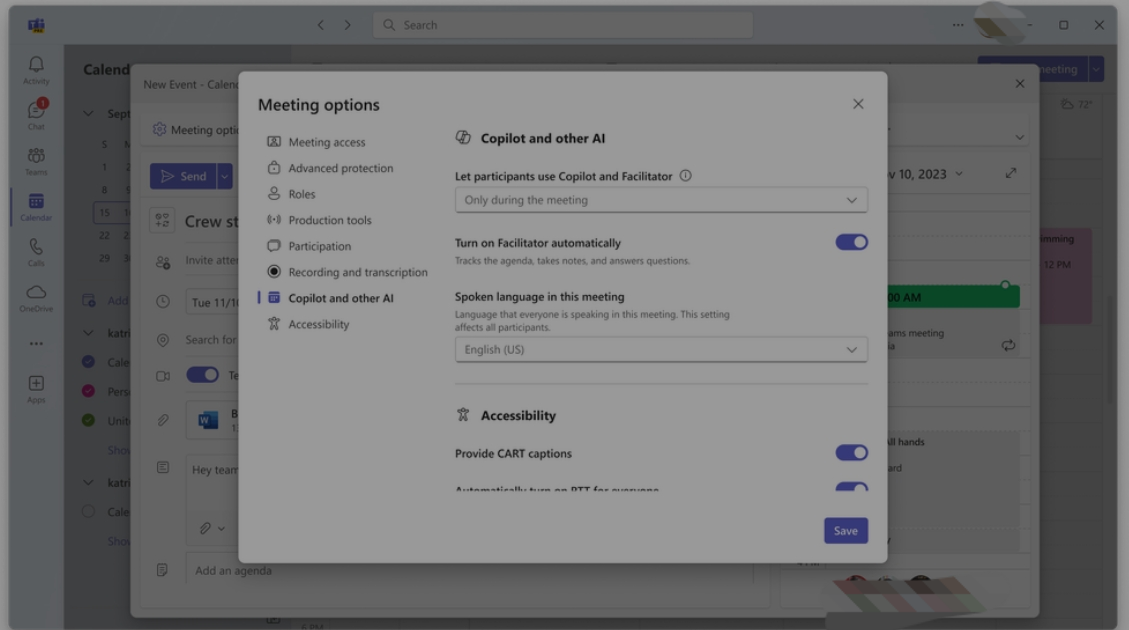Toggle Provide CART captions
Image resolution: width=1129 pixels, height=630 pixels.
[851, 453]
